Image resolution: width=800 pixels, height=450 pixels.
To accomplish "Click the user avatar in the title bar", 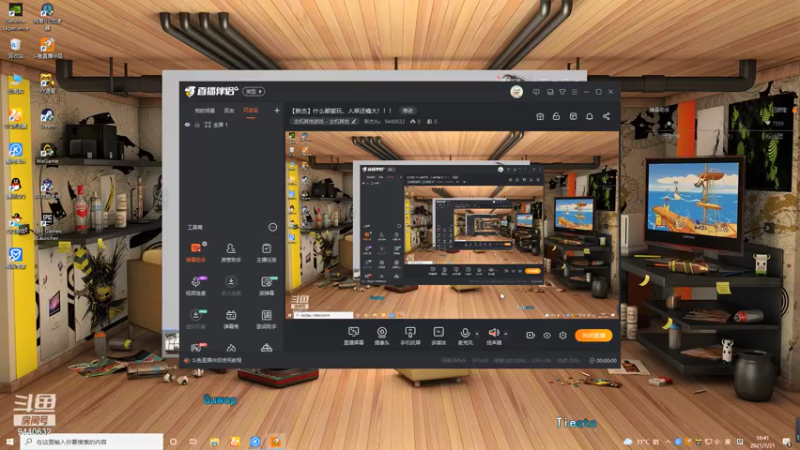I will point(516,92).
